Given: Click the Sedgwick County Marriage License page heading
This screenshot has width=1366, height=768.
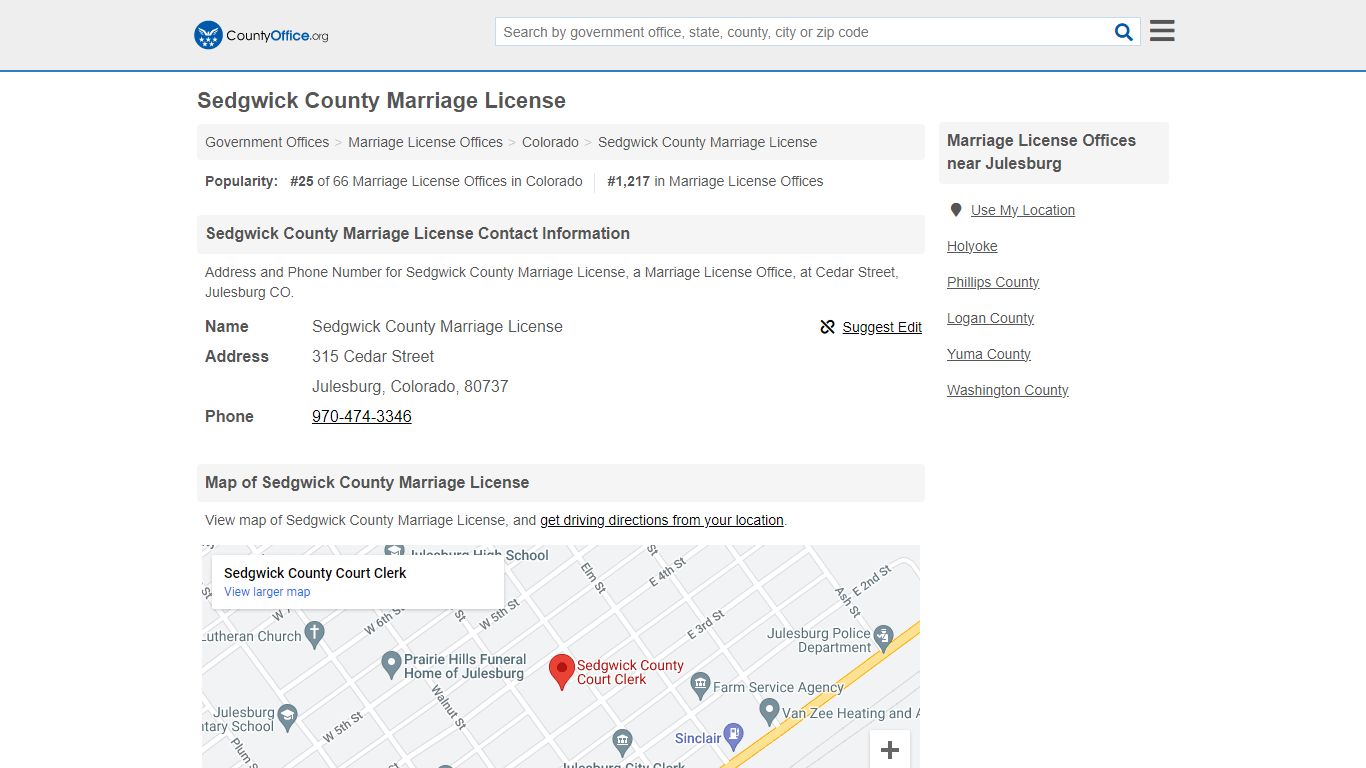Looking at the screenshot, I should click(381, 100).
